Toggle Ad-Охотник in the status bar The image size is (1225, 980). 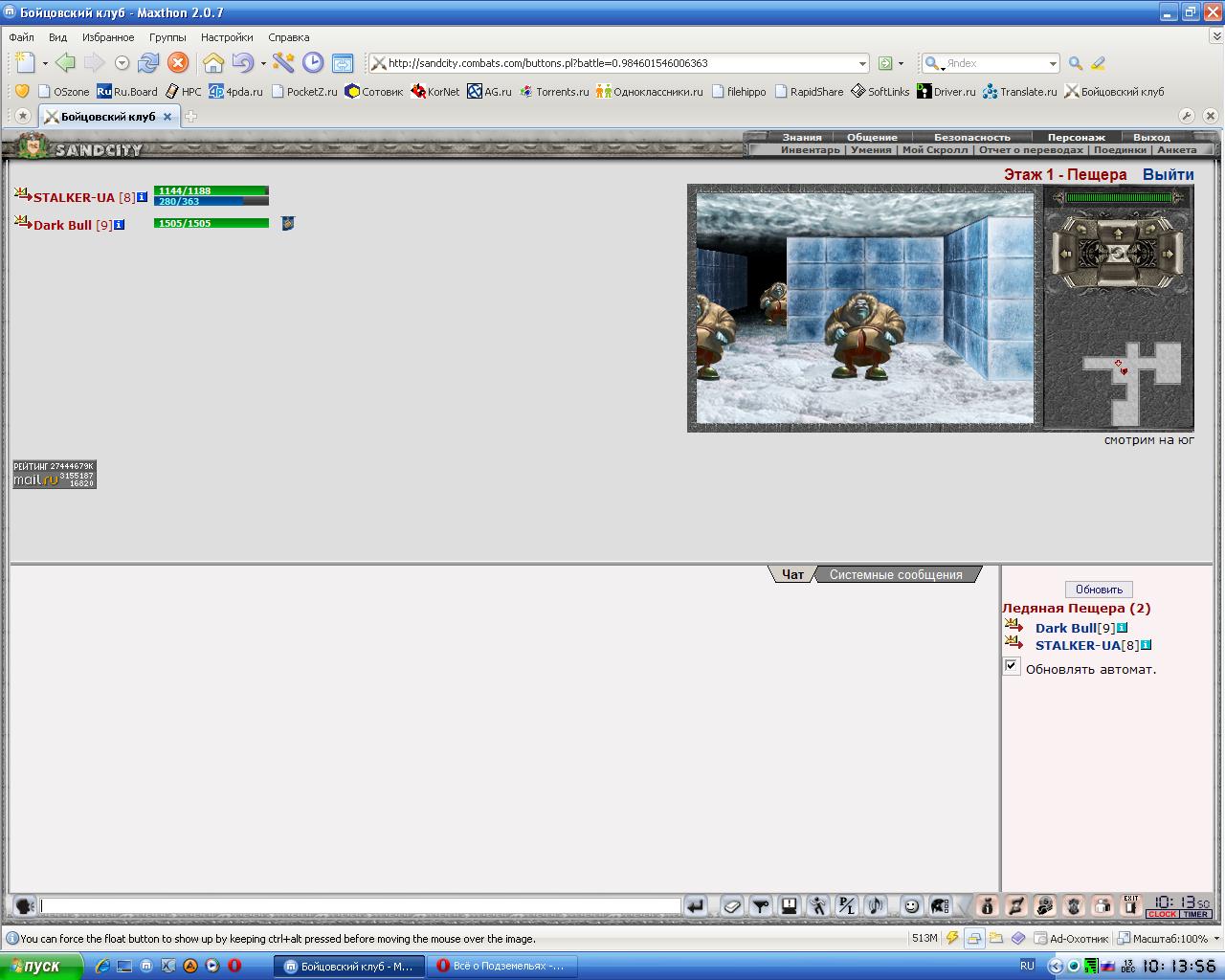[1071, 939]
